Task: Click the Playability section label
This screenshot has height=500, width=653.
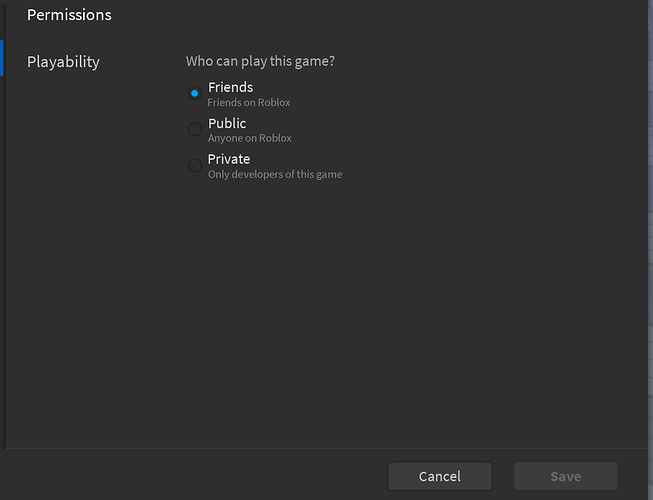Action: (63, 62)
